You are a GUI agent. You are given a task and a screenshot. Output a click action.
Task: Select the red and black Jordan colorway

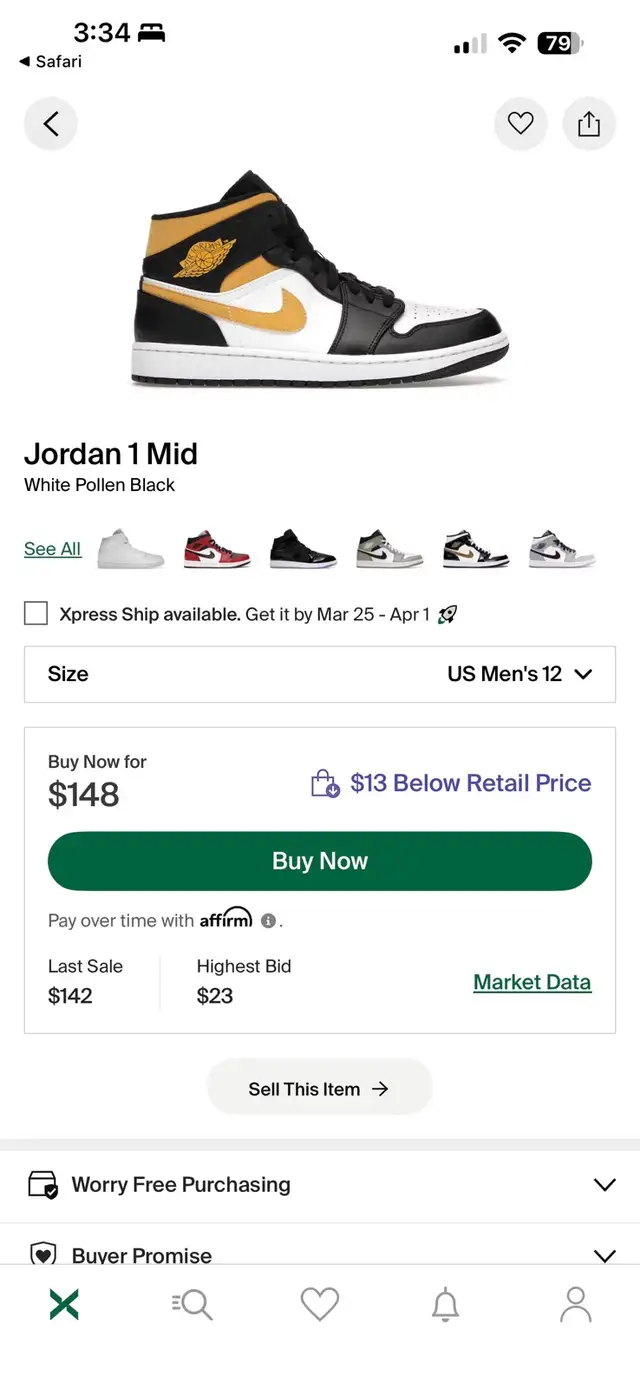[x=217, y=549]
